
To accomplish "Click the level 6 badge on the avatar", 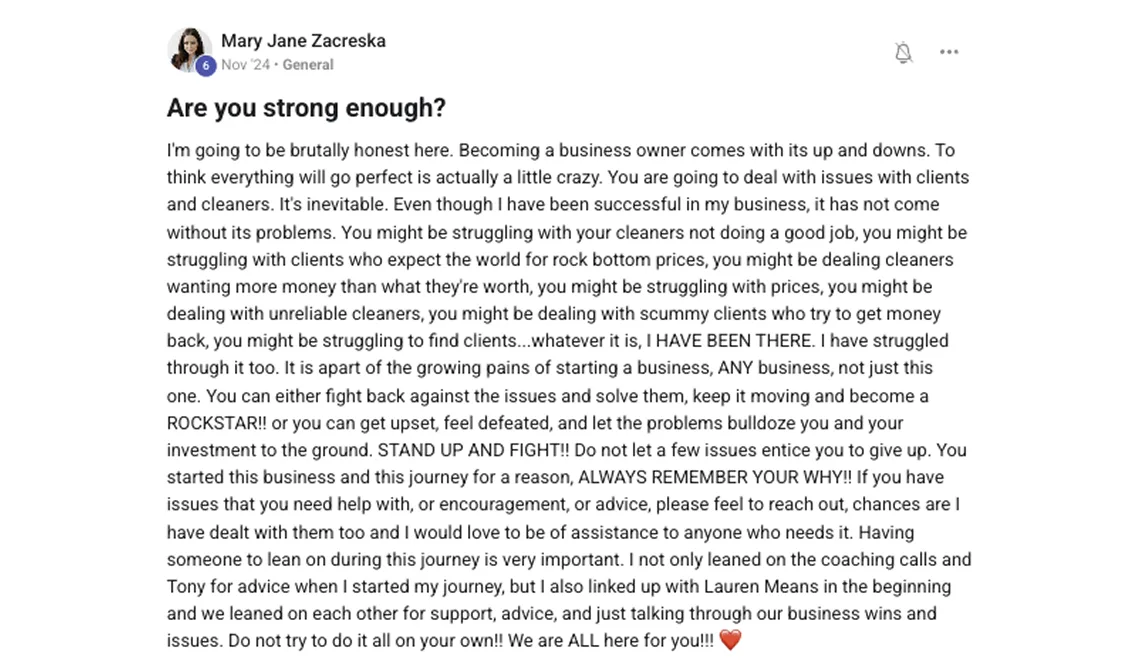I will click(x=206, y=66).
